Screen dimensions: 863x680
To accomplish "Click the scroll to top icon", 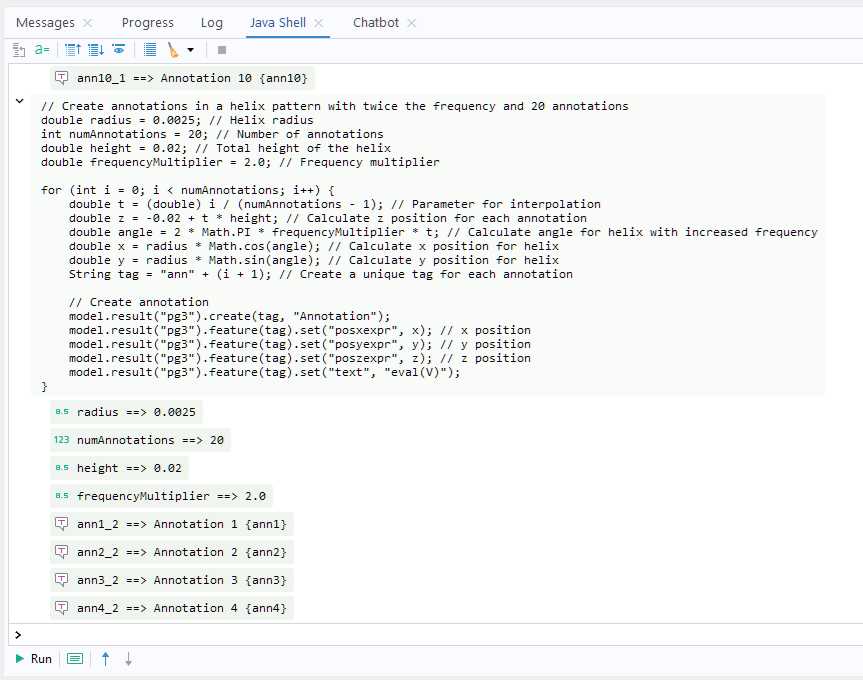I will [72, 49].
